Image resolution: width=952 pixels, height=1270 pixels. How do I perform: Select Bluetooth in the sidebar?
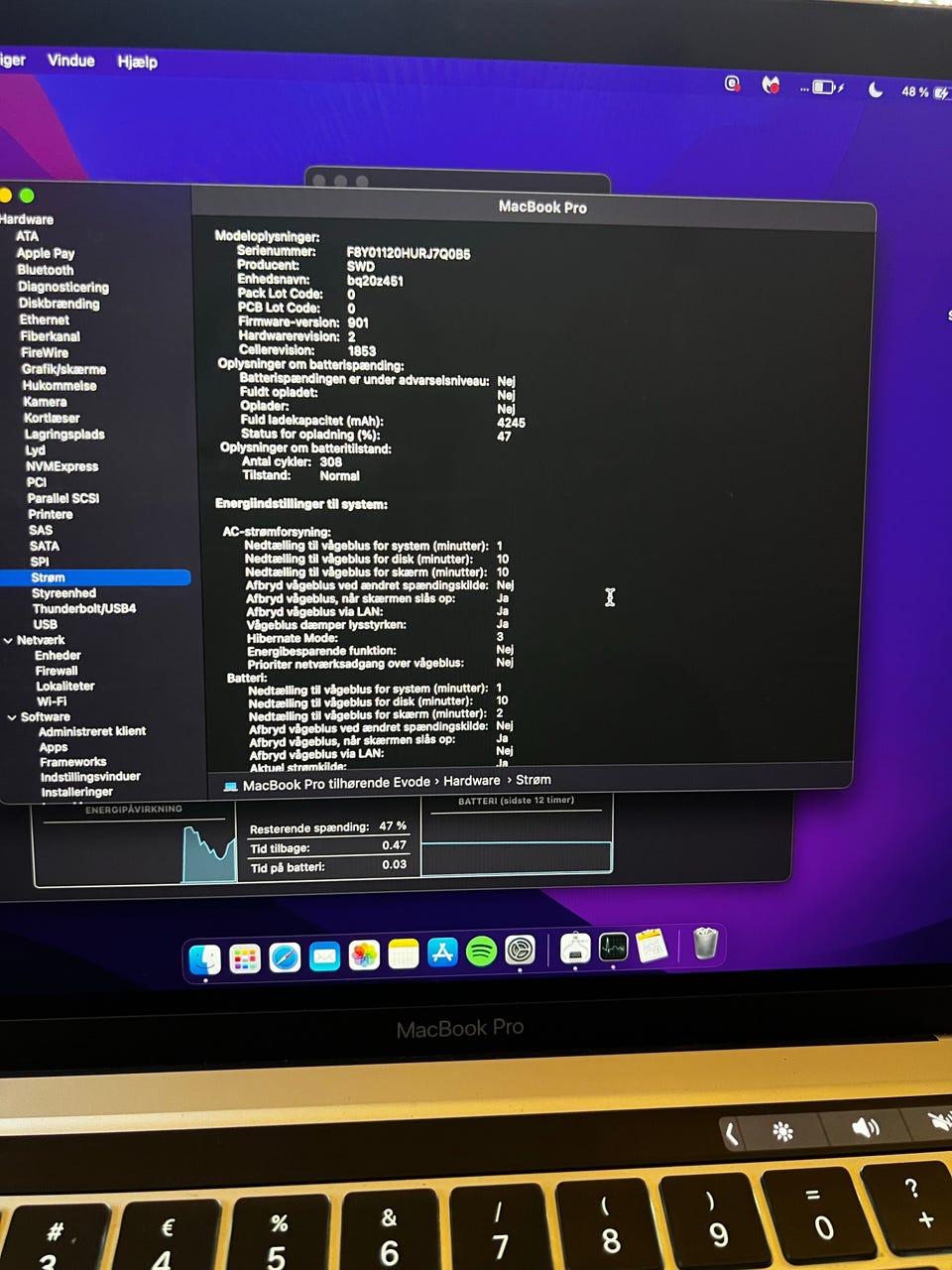[46, 270]
